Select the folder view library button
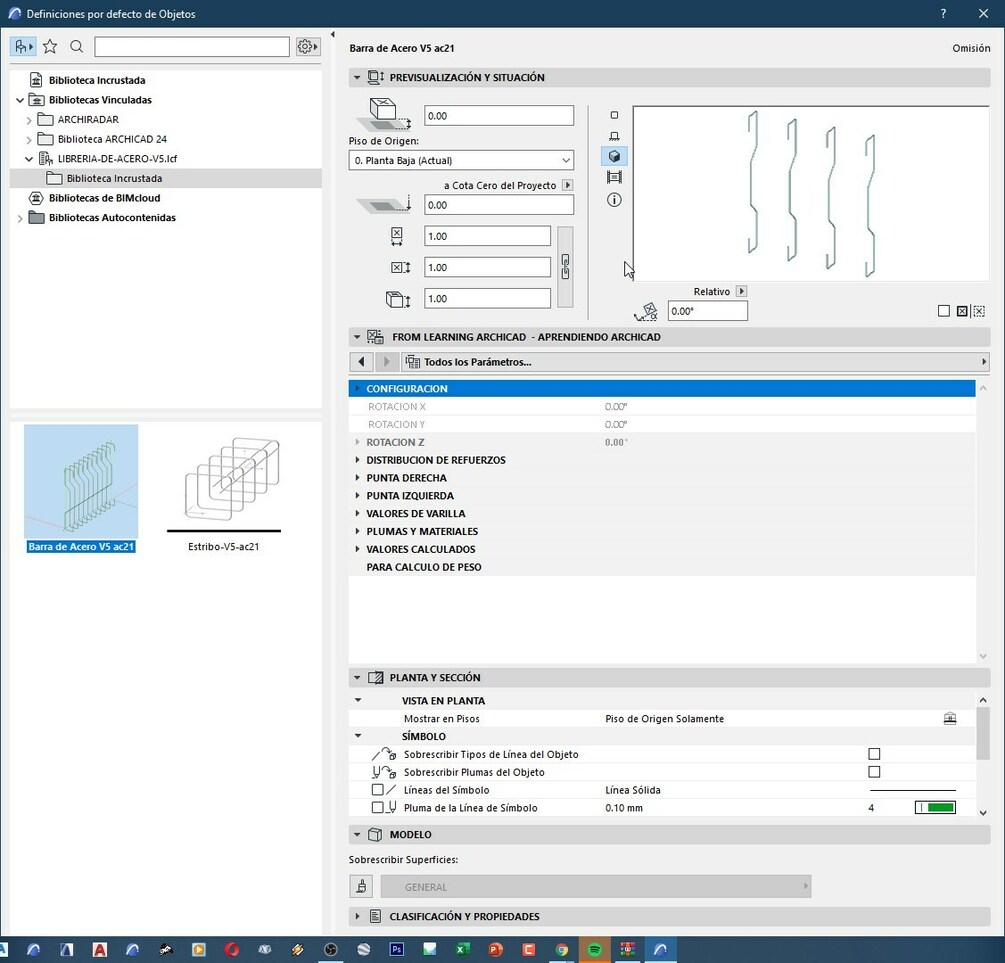The height and width of the screenshot is (963, 1005). point(23,46)
